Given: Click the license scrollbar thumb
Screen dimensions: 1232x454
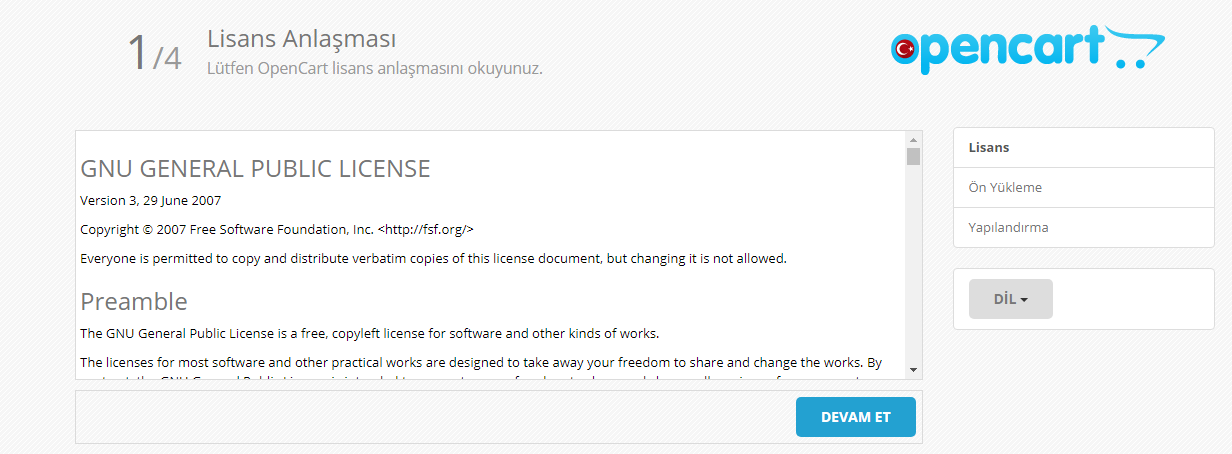Looking at the screenshot, I should 913,156.
